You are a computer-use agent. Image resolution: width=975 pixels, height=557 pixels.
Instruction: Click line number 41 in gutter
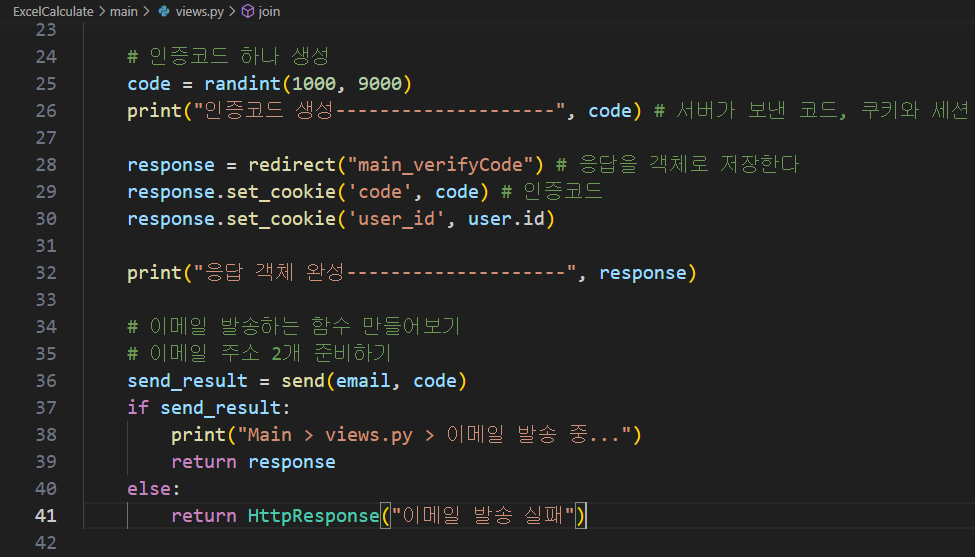pyautogui.click(x=46, y=516)
